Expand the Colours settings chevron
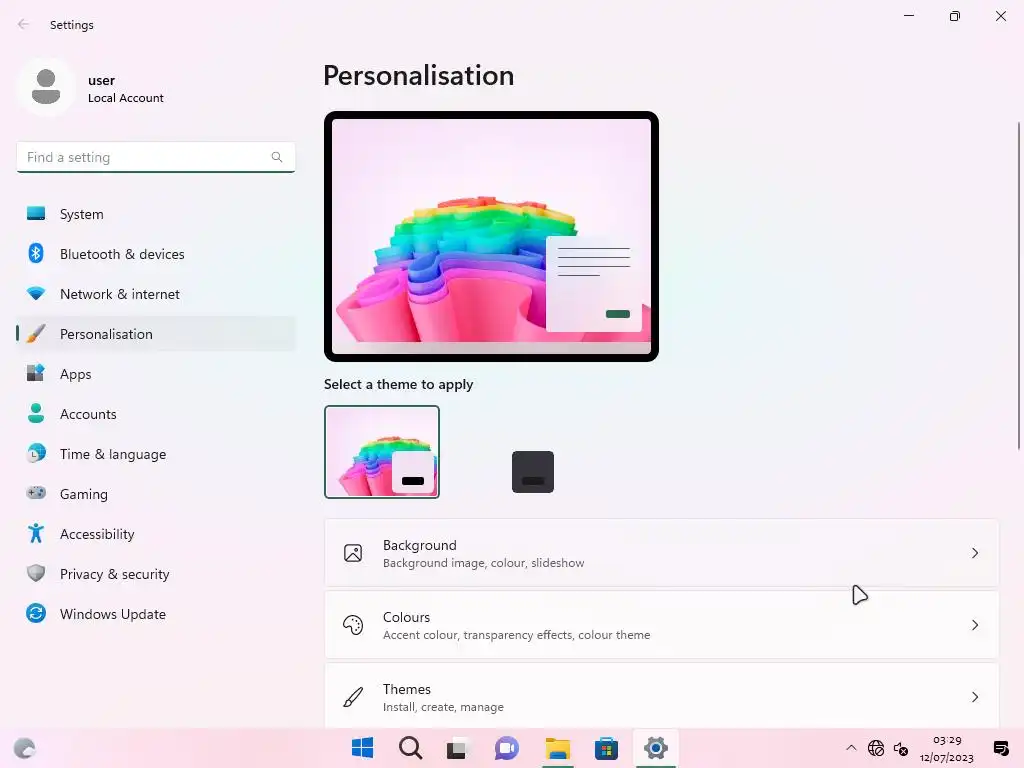This screenshot has width=1024, height=768. coord(975,625)
